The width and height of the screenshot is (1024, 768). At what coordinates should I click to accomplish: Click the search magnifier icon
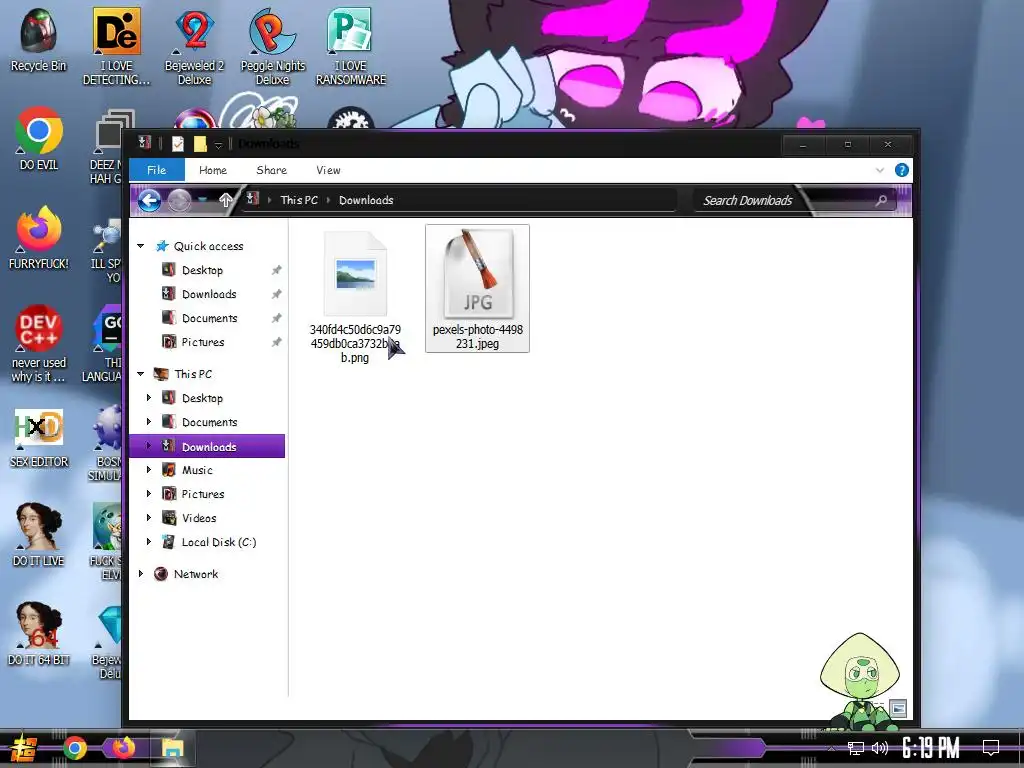coord(881,200)
